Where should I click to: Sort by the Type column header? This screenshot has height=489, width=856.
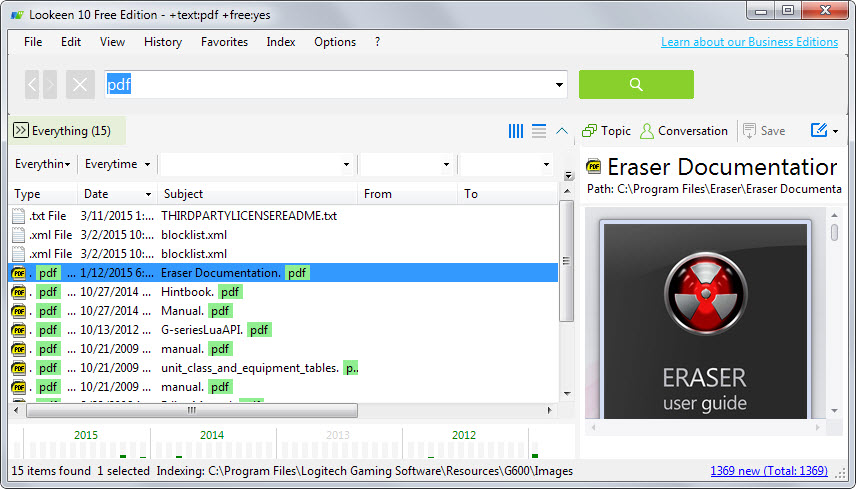(43, 194)
